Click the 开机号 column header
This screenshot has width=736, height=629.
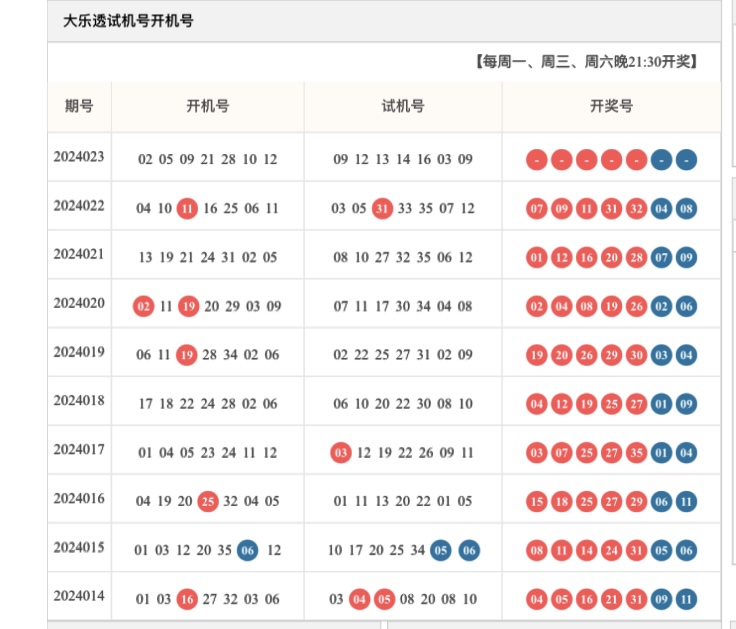tap(207, 106)
